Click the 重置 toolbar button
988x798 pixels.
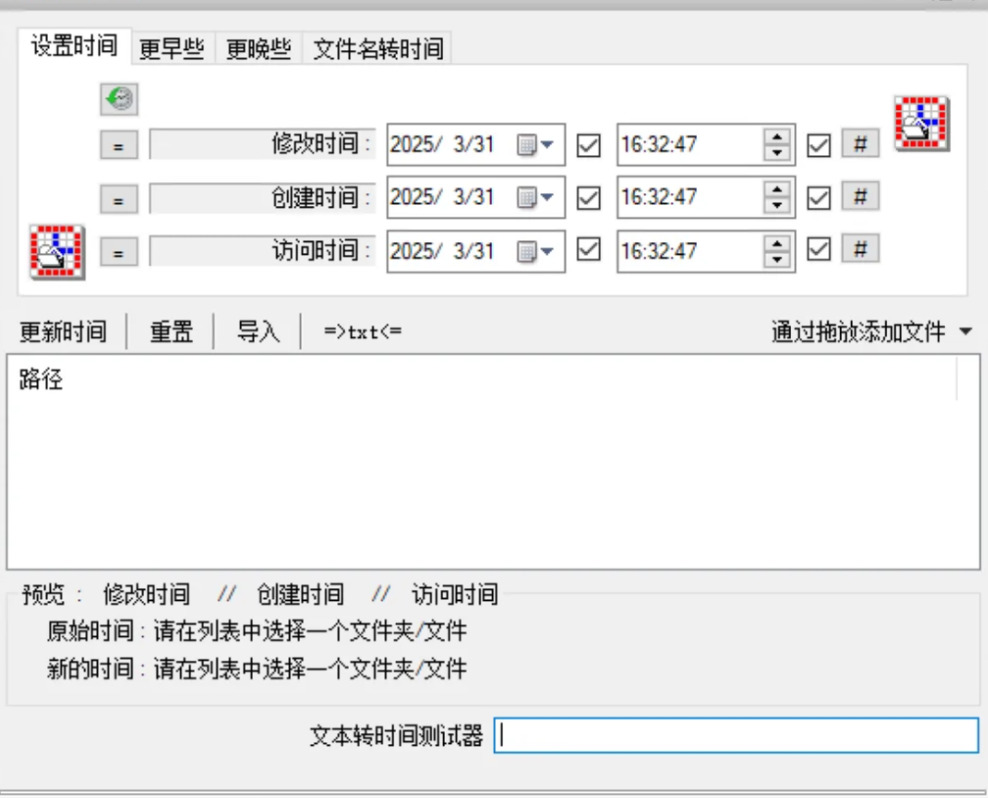pyautogui.click(x=171, y=332)
